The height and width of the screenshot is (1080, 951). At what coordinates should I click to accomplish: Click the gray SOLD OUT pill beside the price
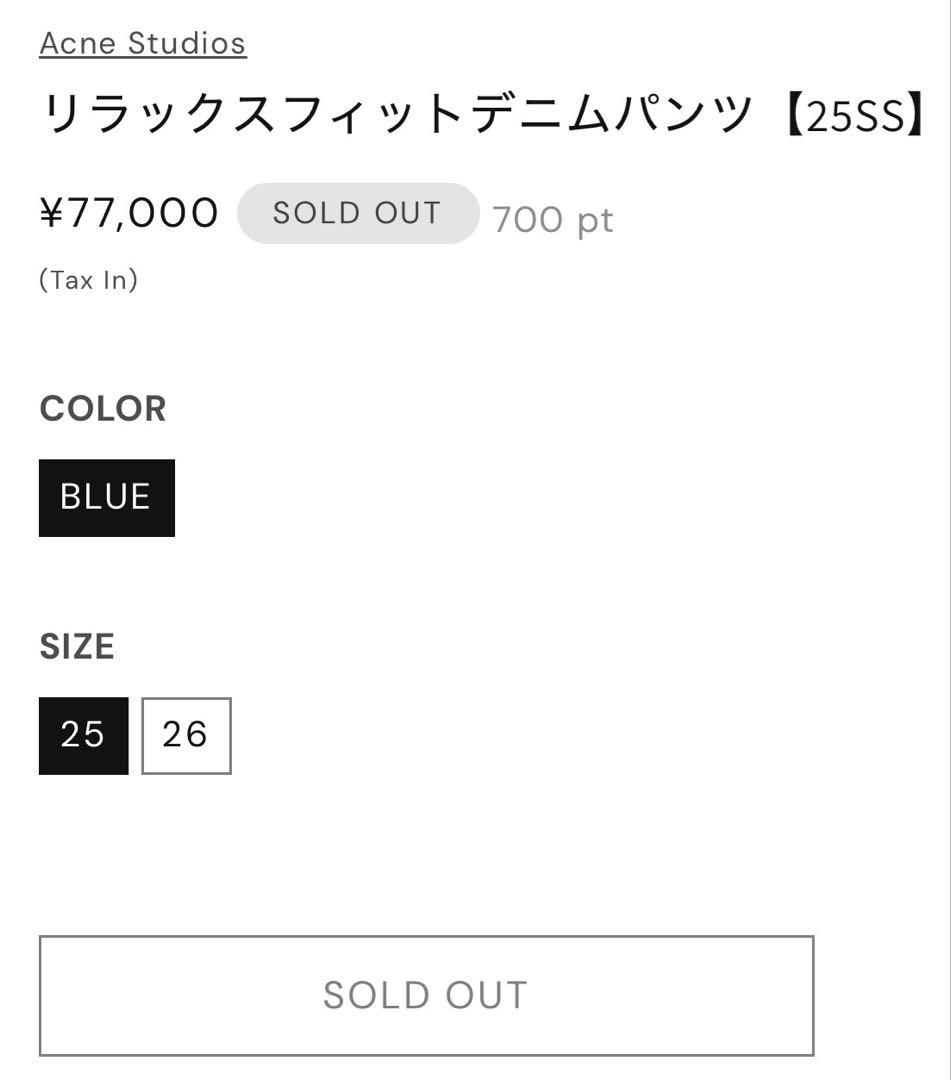pos(358,212)
